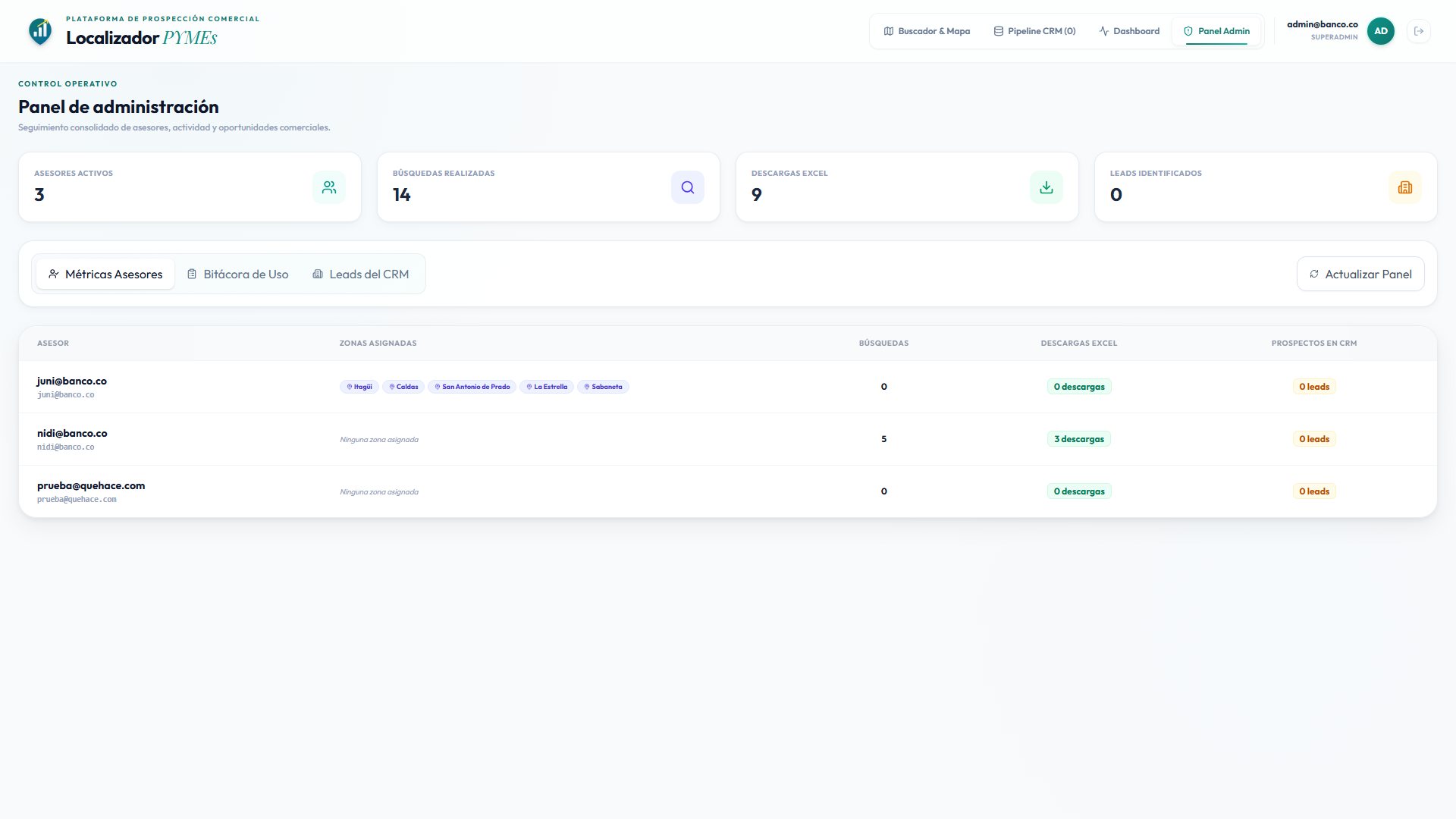The width and height of the screenshot is (1456, 819).
Task: Click 0 descargas badge in prueba@quehace.com row
Action: (1078, 491)
